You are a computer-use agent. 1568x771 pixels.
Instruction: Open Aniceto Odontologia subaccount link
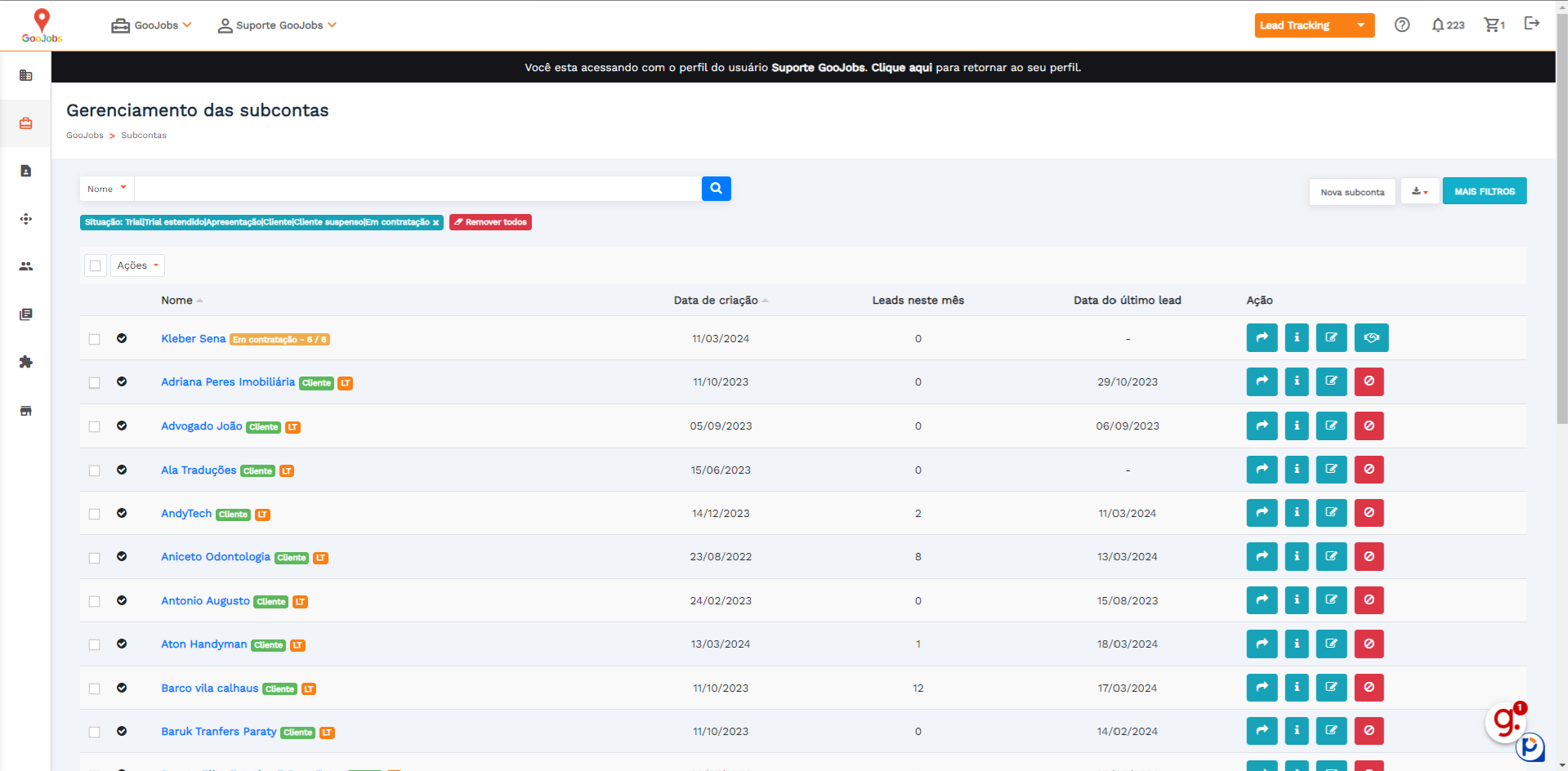point(216,556)
